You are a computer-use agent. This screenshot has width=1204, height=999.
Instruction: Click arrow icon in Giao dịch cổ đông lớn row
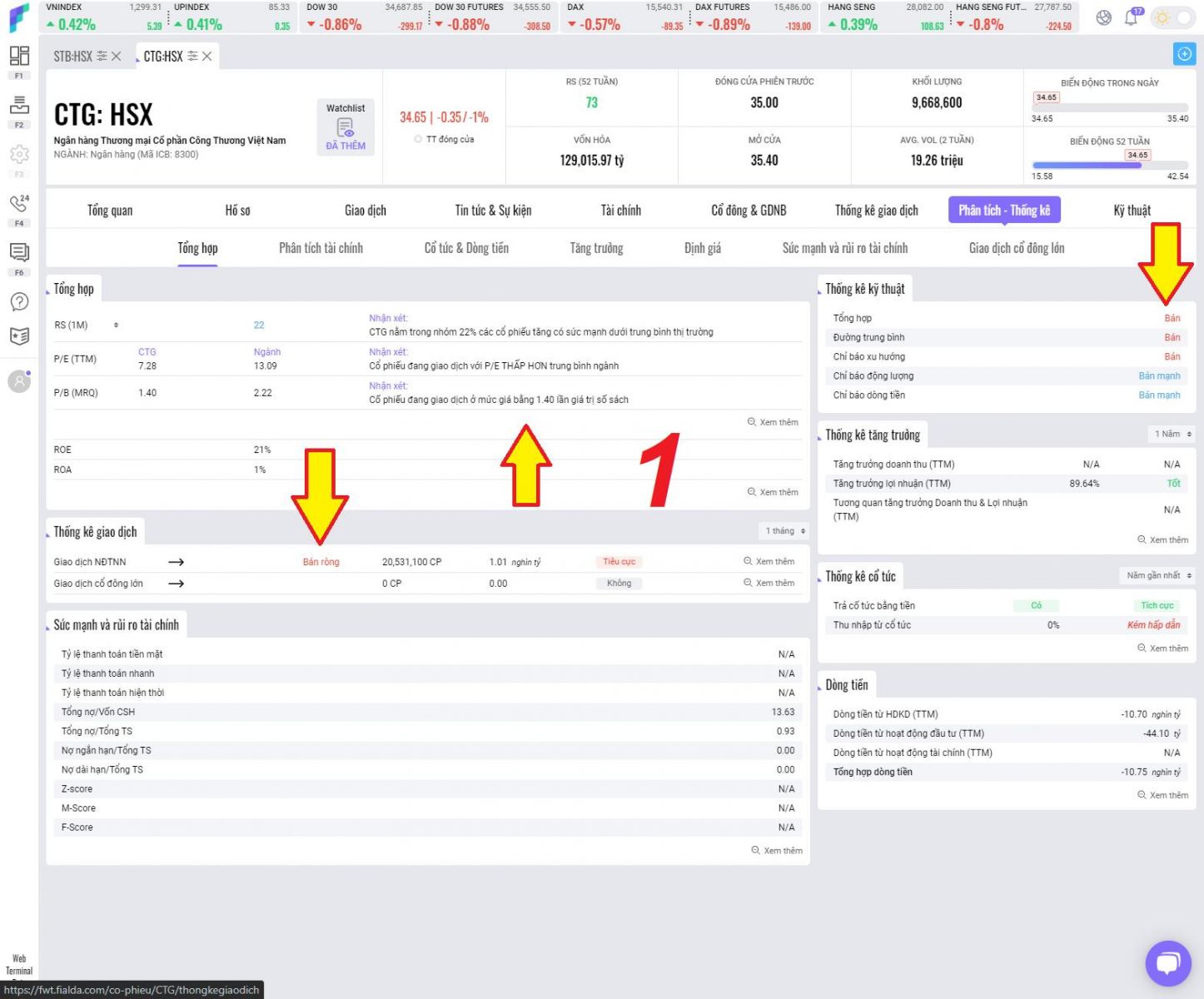pos(176,584)
